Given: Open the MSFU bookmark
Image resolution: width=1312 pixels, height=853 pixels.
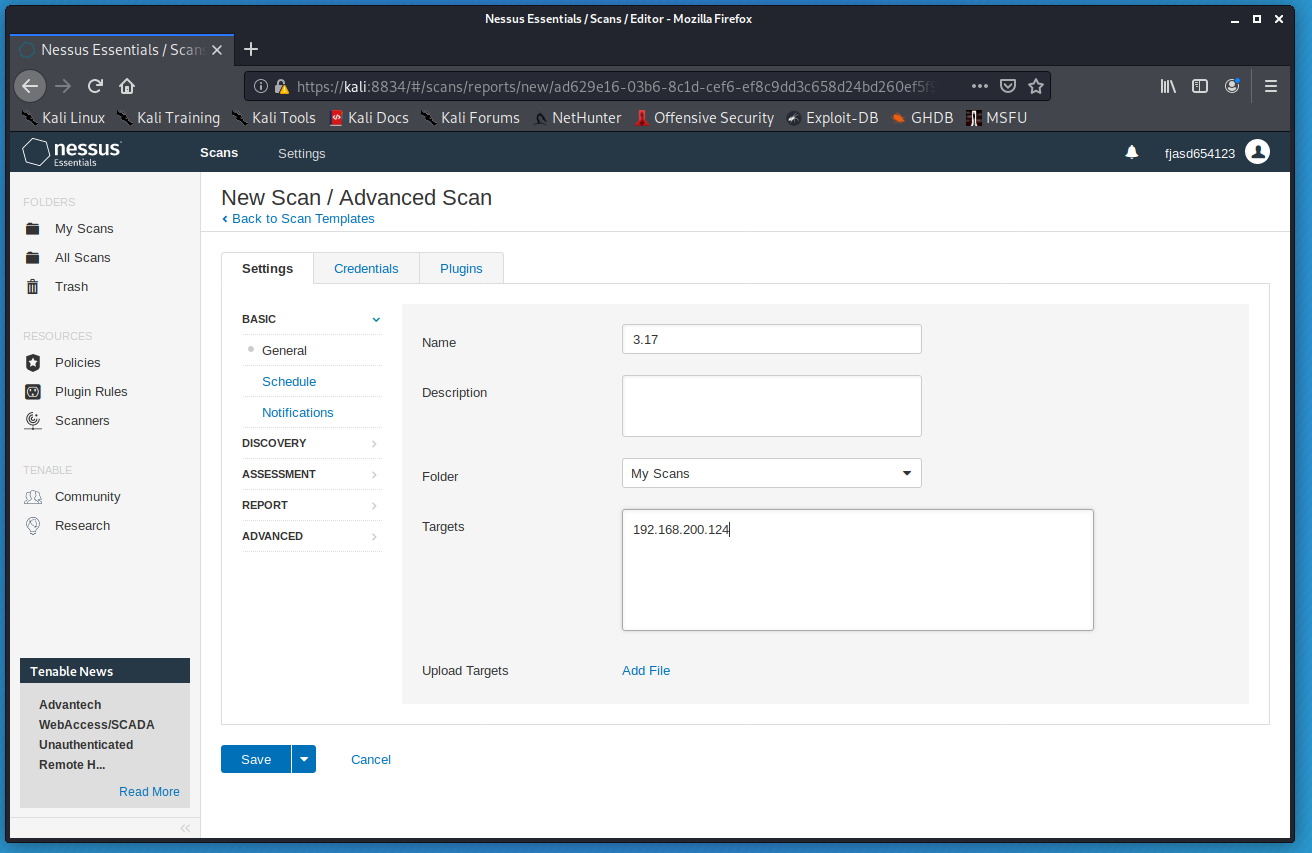Looking at the screenshot, I should [997, 118].
